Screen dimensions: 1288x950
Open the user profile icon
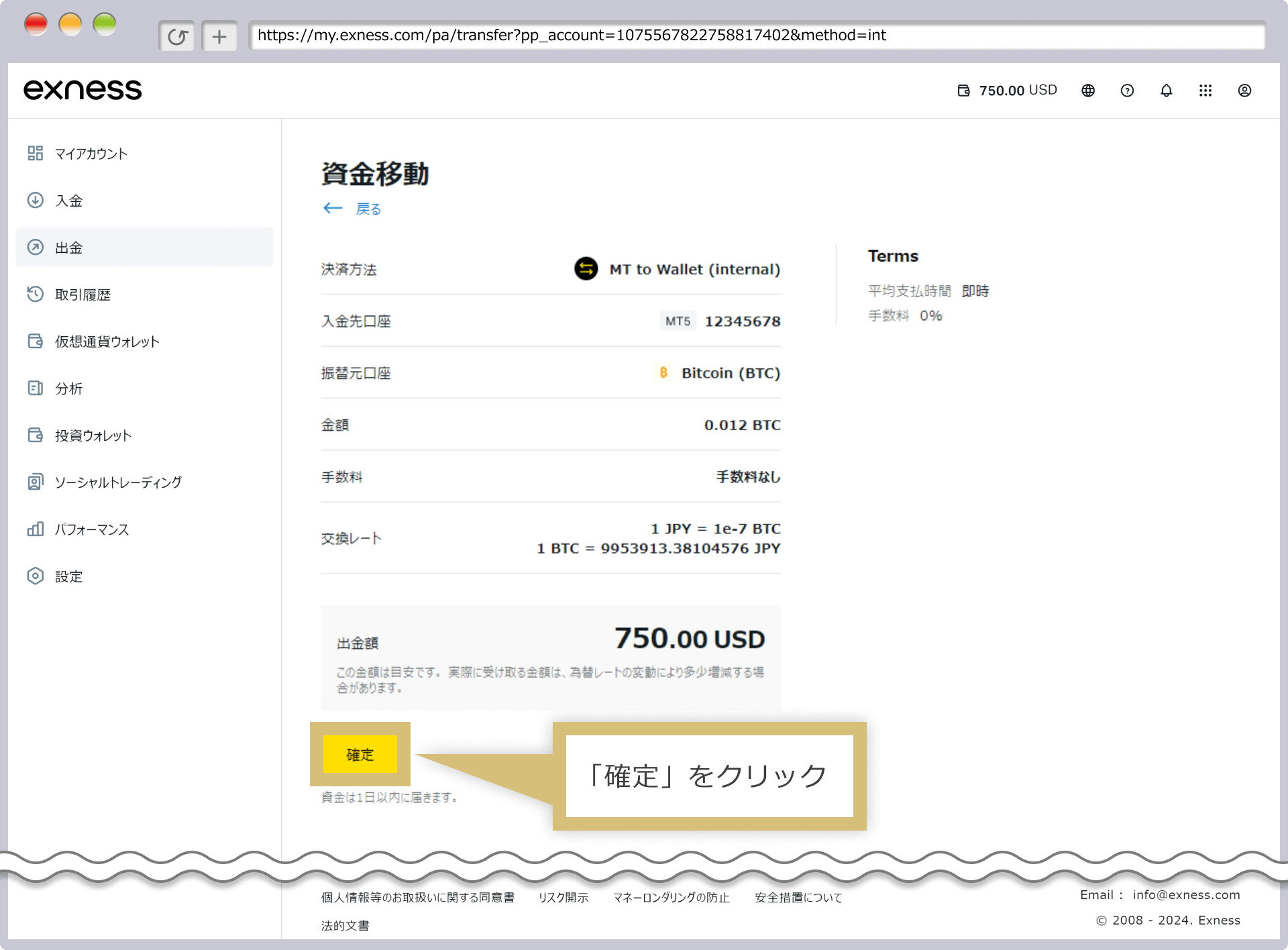1244,91
